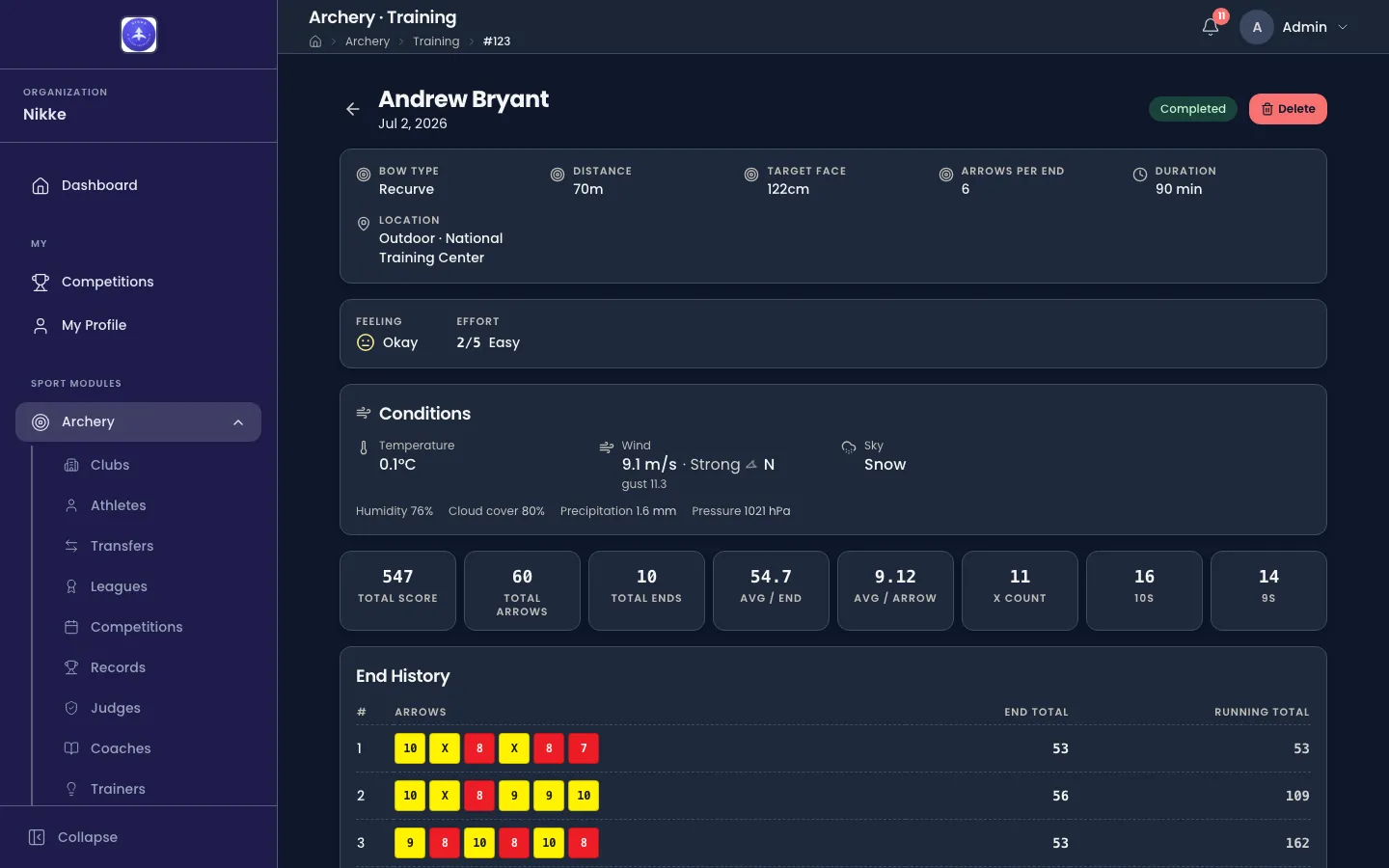Click the Sky snow cloud icon
The height and width of the screenshot is (868, 1389).
[849, 447]
